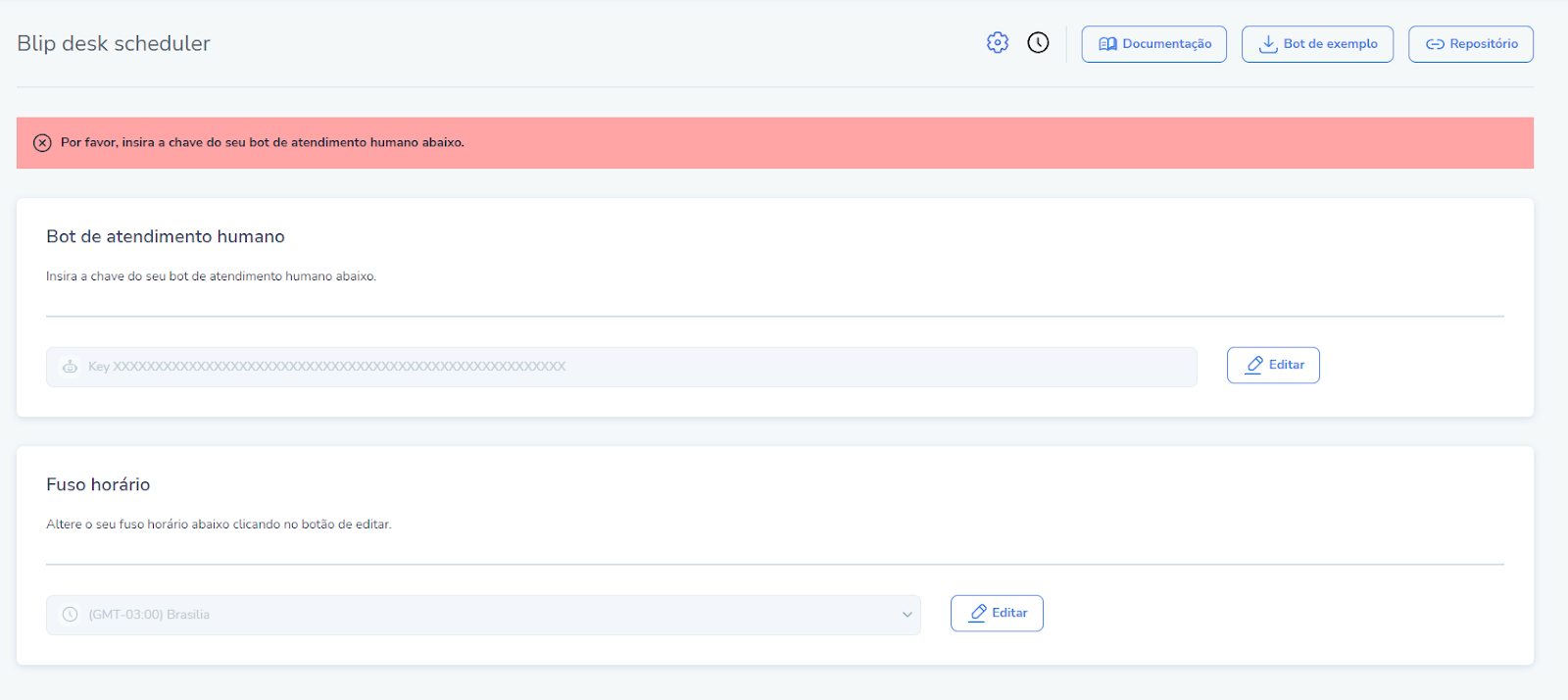
Task: Click the Fuso horário heading
Action: (98, 484)
